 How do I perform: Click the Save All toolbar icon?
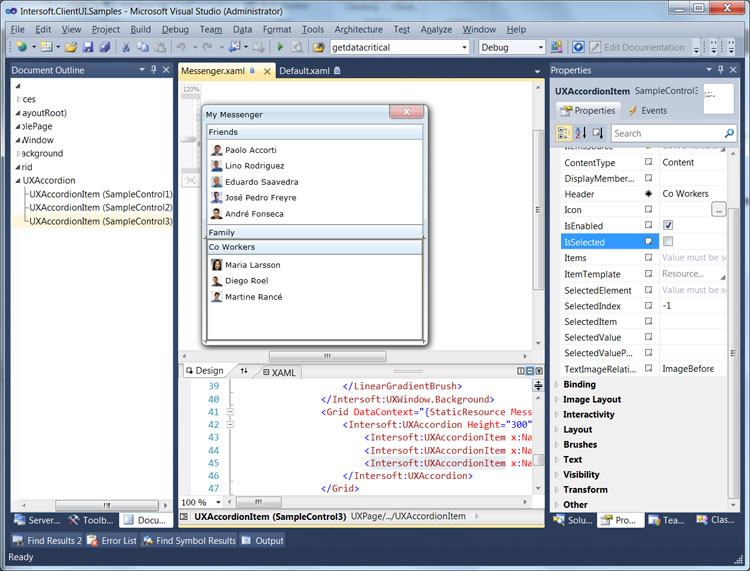point(105,47)
